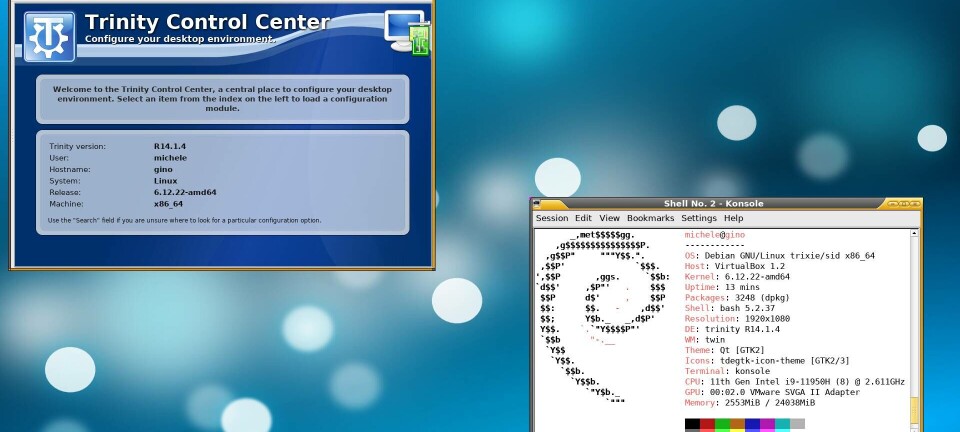Click the 'Packages: 3248 (dpkg)' line
Image resolution: width=960 pixels, height=432 pixels.
[737, 297]
